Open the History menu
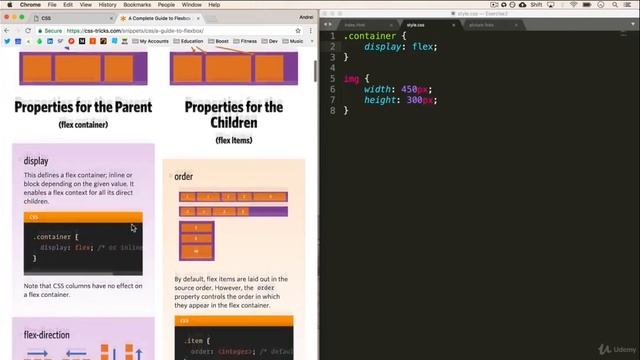The width and height of the screenshot is (640, 360). [x=107, y=5]
